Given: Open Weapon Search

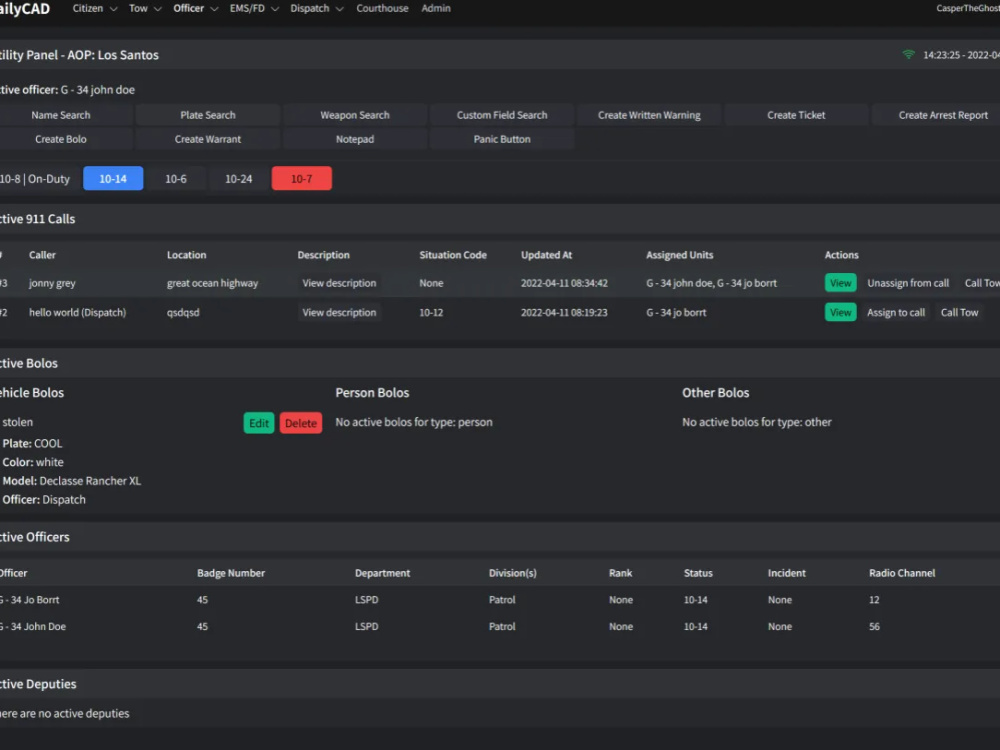Looking at the screenshot, I should tap(355, 115).
